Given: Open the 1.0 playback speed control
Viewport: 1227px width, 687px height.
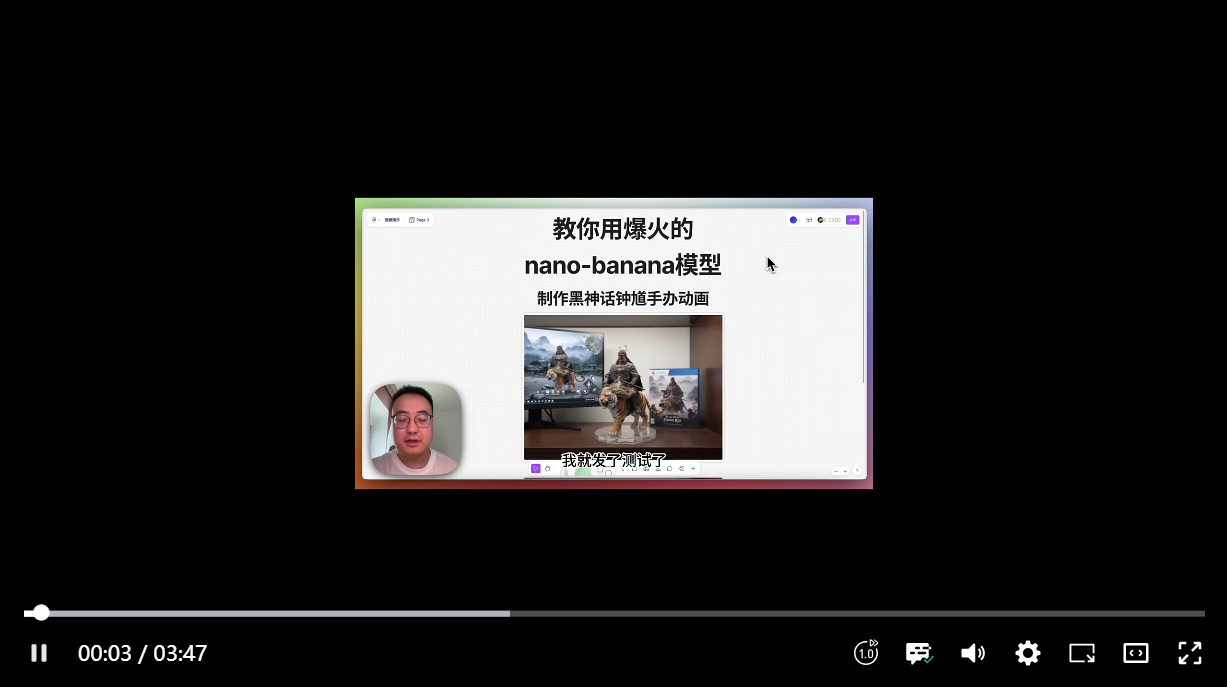Looking at the screenshot, I should tap(866, 652).
